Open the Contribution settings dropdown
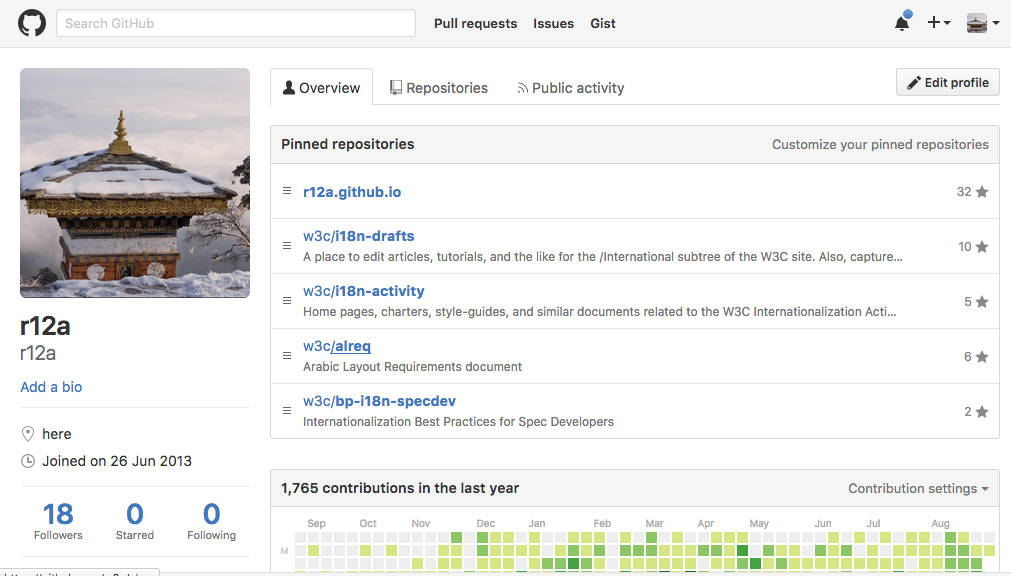Viewport: 1011px width, 576px height. point(918,489)
